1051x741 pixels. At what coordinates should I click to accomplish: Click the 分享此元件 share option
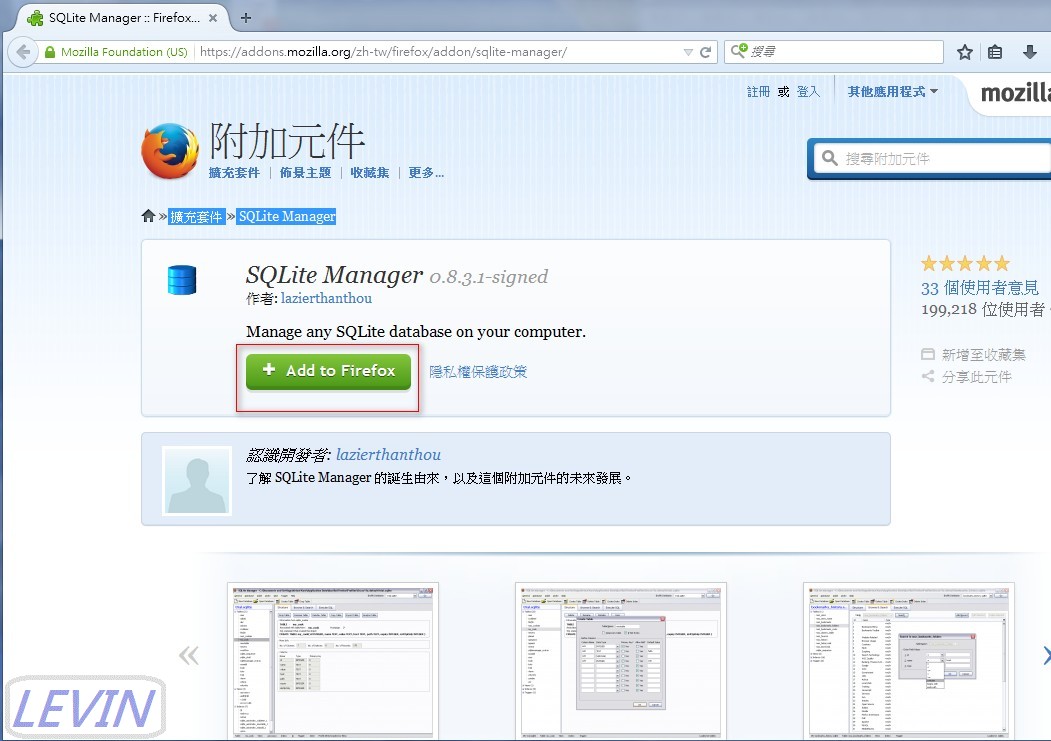click(x=967, y=377)
